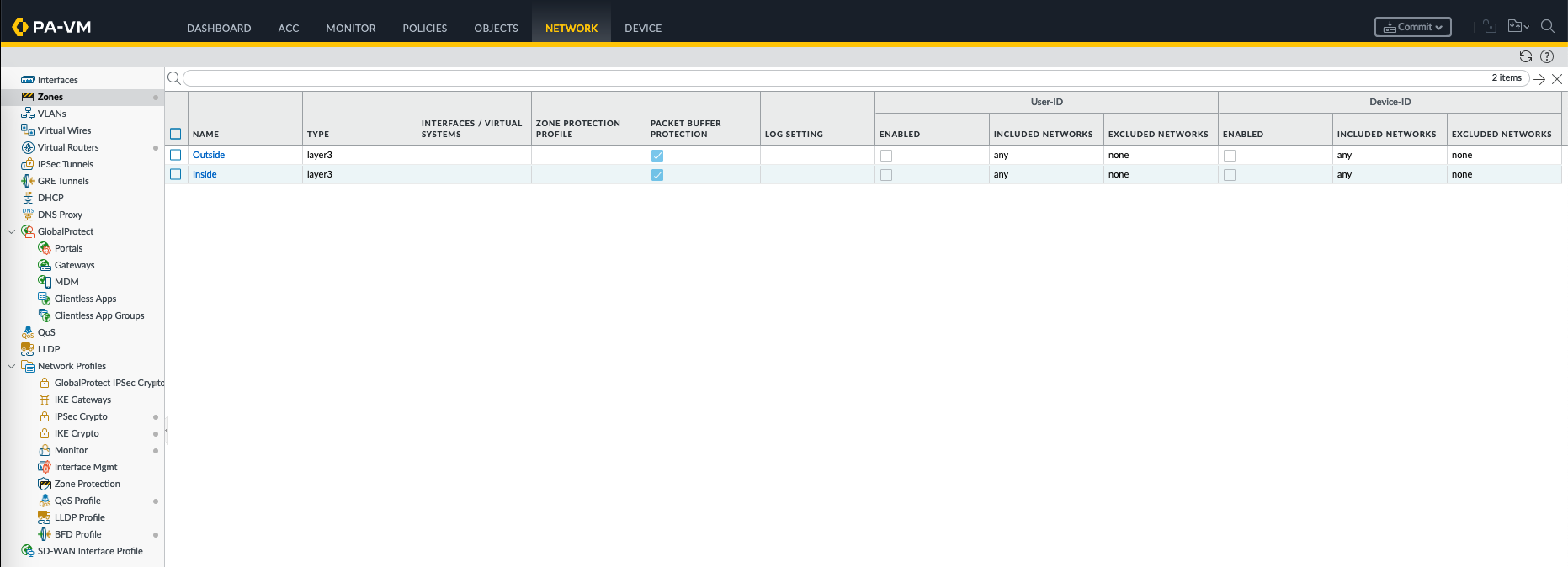The width and height of the screenshot is (1568, 567).
Task: Clear the filter with the X icon
Action: [1557, 79]
